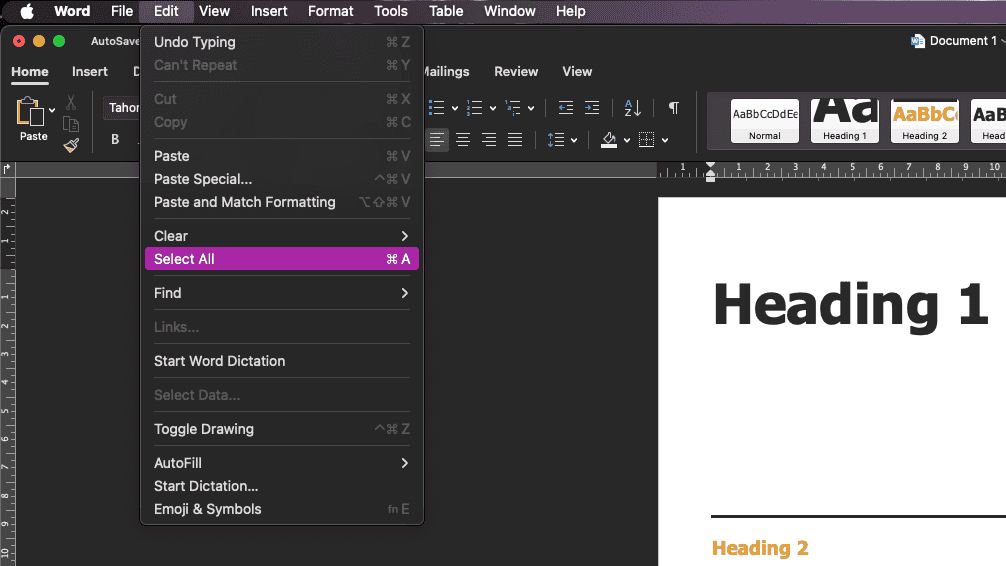Toggle the show paragraph marks icon

[674, 108]
